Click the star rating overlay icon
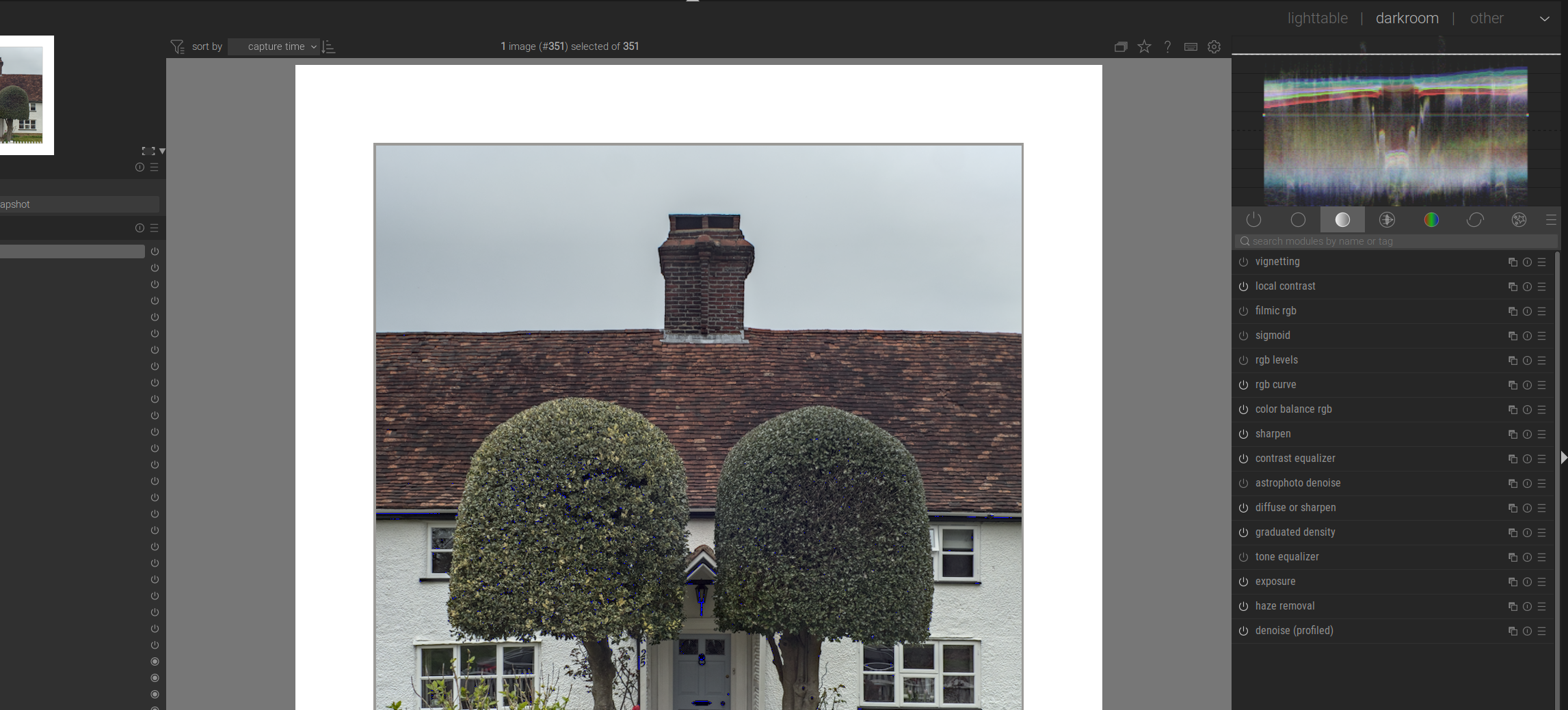Screen dimensions: 1568x710 click(1144, 46)
